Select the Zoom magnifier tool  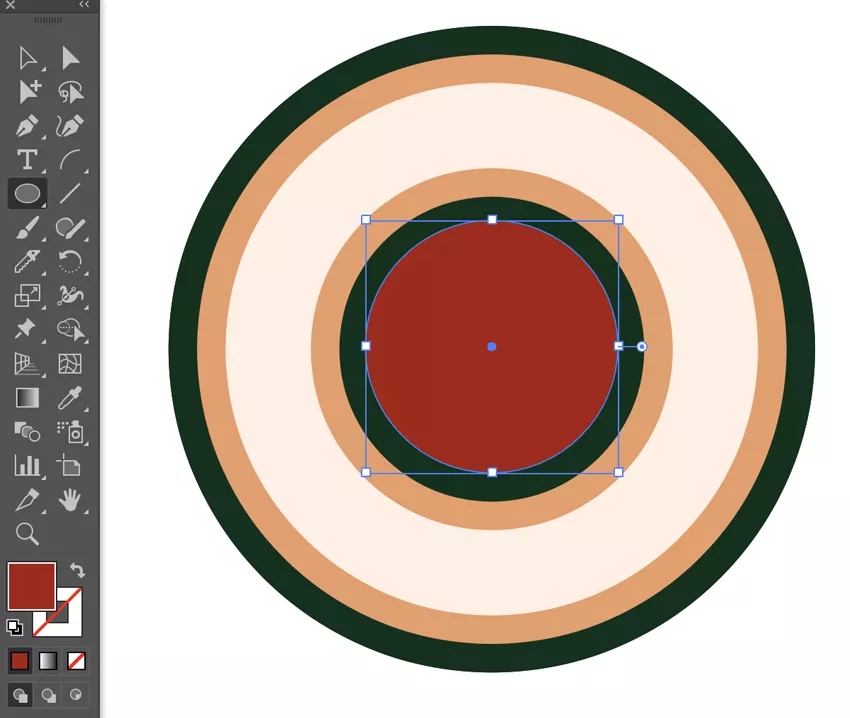[27, 534]
